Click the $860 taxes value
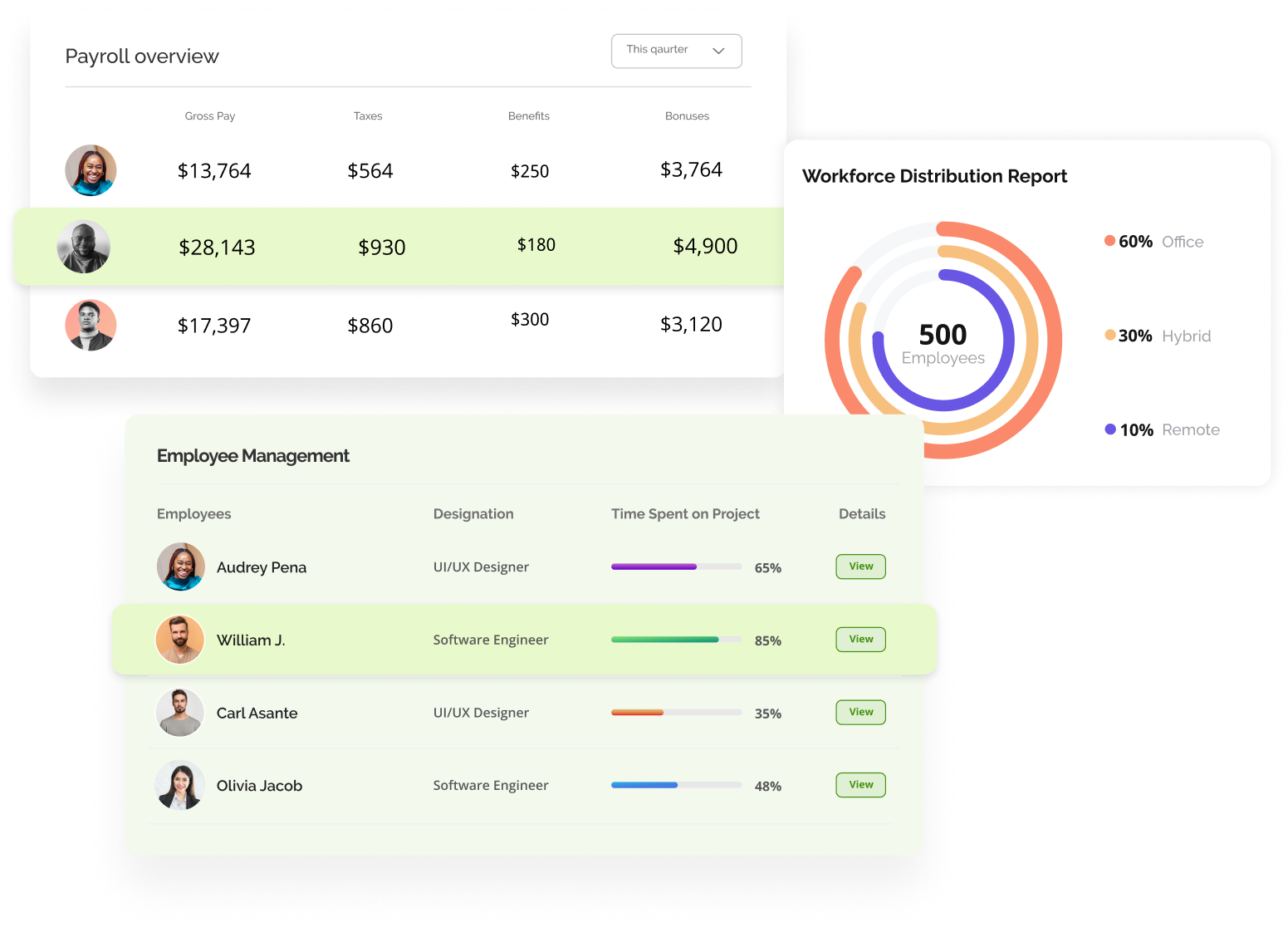 pyautogui.click(x=370, y=326)
